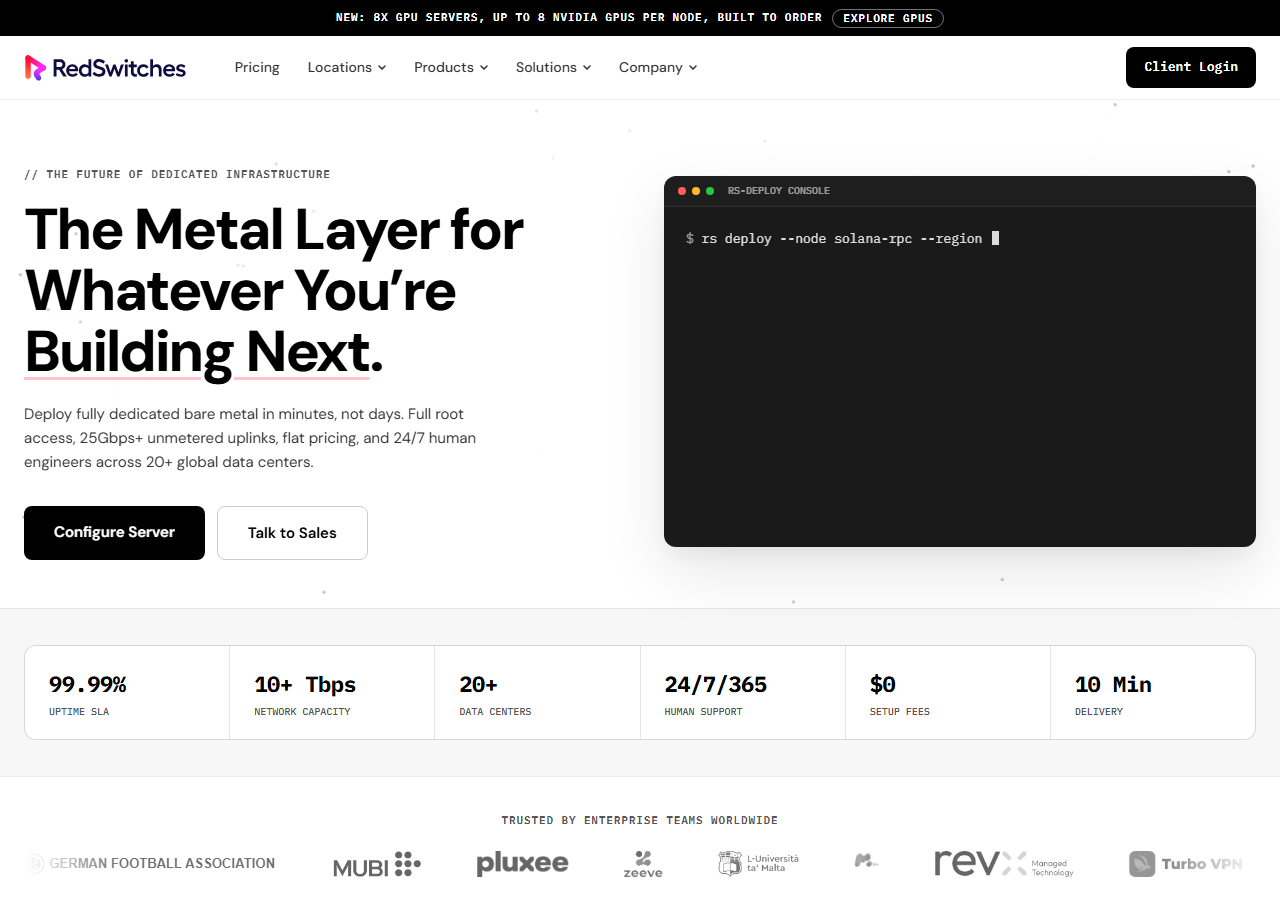
Task: Click the revx Managed Technology logo
Action: tap(1003, 864)
